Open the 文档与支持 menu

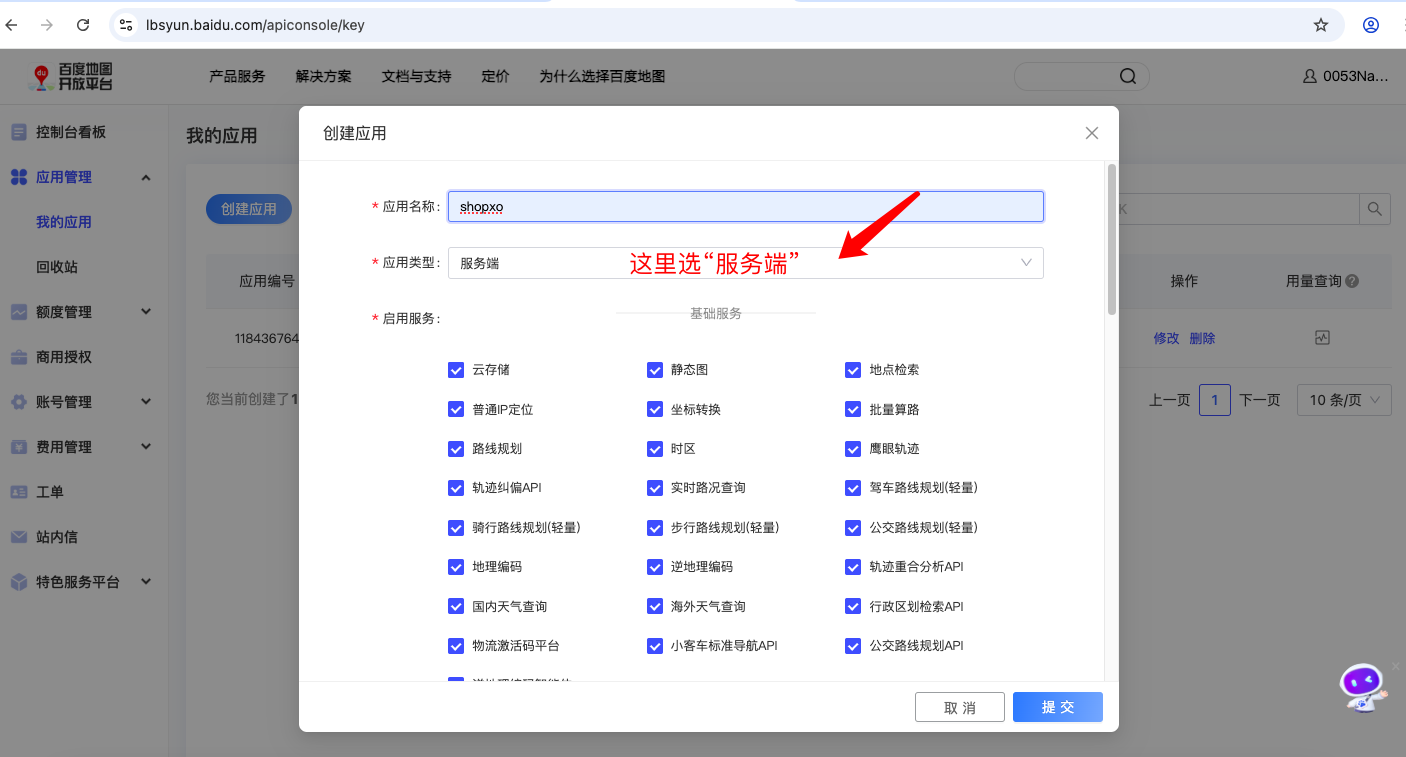click(416, 76)
